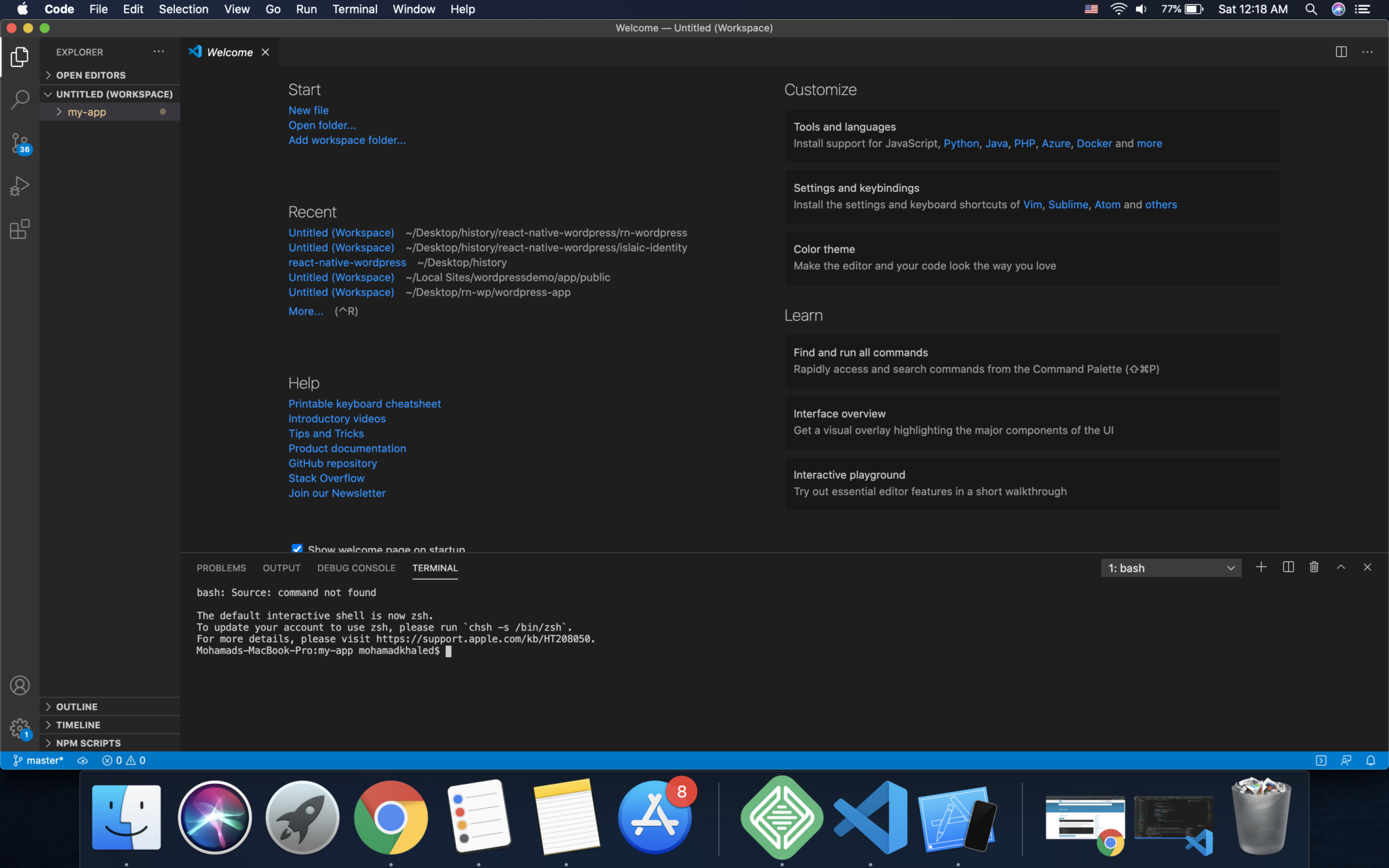
Task: Open the Search view in the Activity Bar
Action: click(19, 100)
